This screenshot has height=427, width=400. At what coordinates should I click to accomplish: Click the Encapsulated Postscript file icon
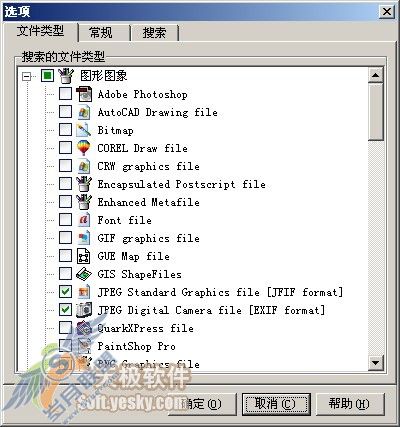(84, 184)
